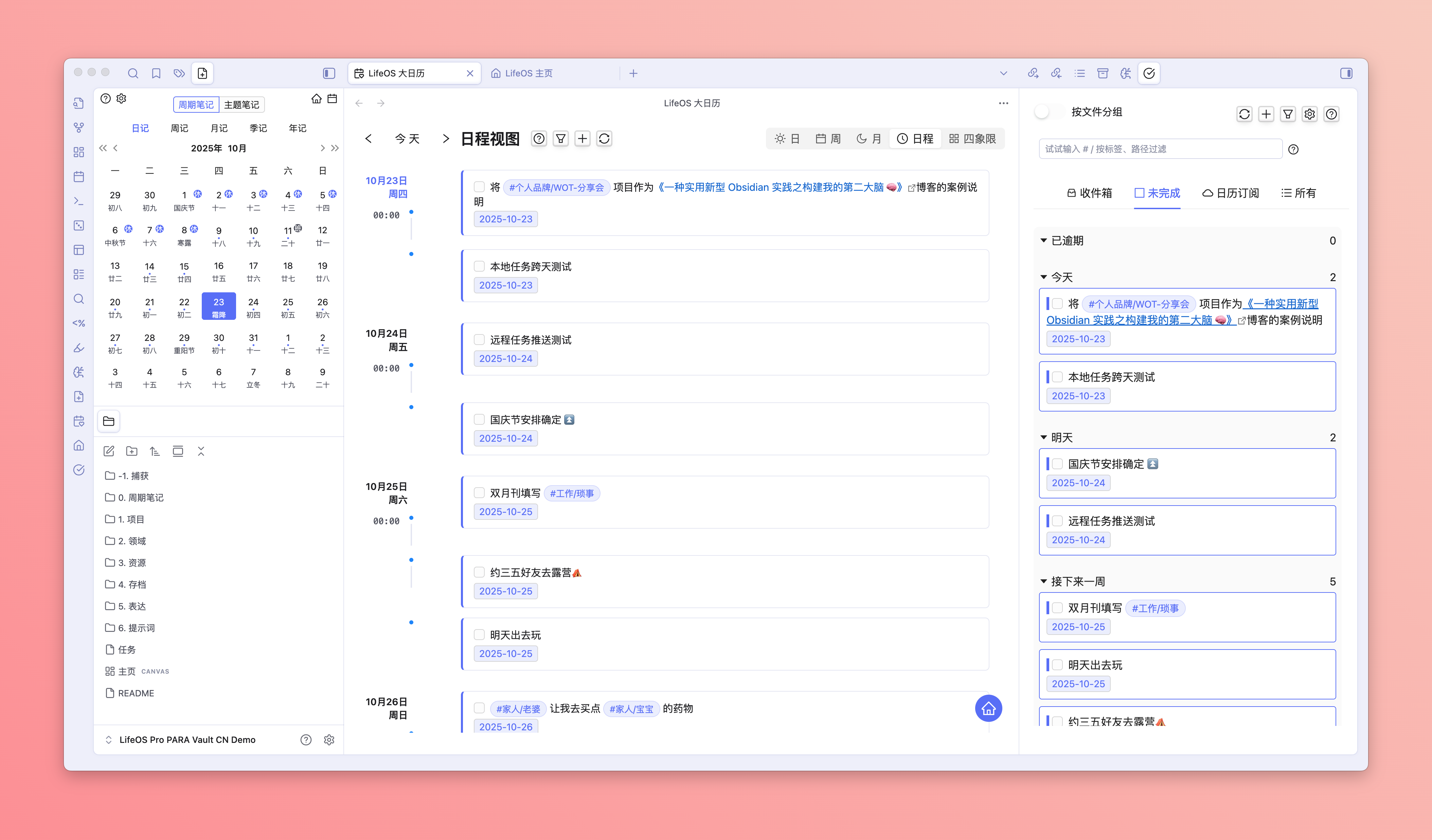The width and height of the screenshot is (1432, 840).
Task: Open the #个人品牌/WOT-分享会 tag link
Action: pos(556,187)
